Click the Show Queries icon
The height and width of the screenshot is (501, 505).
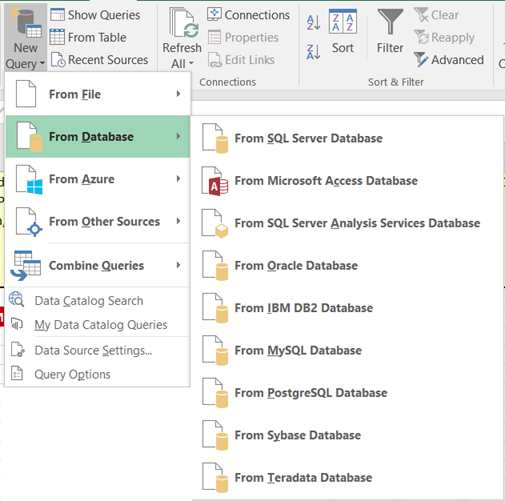click(x=57, y=15)
